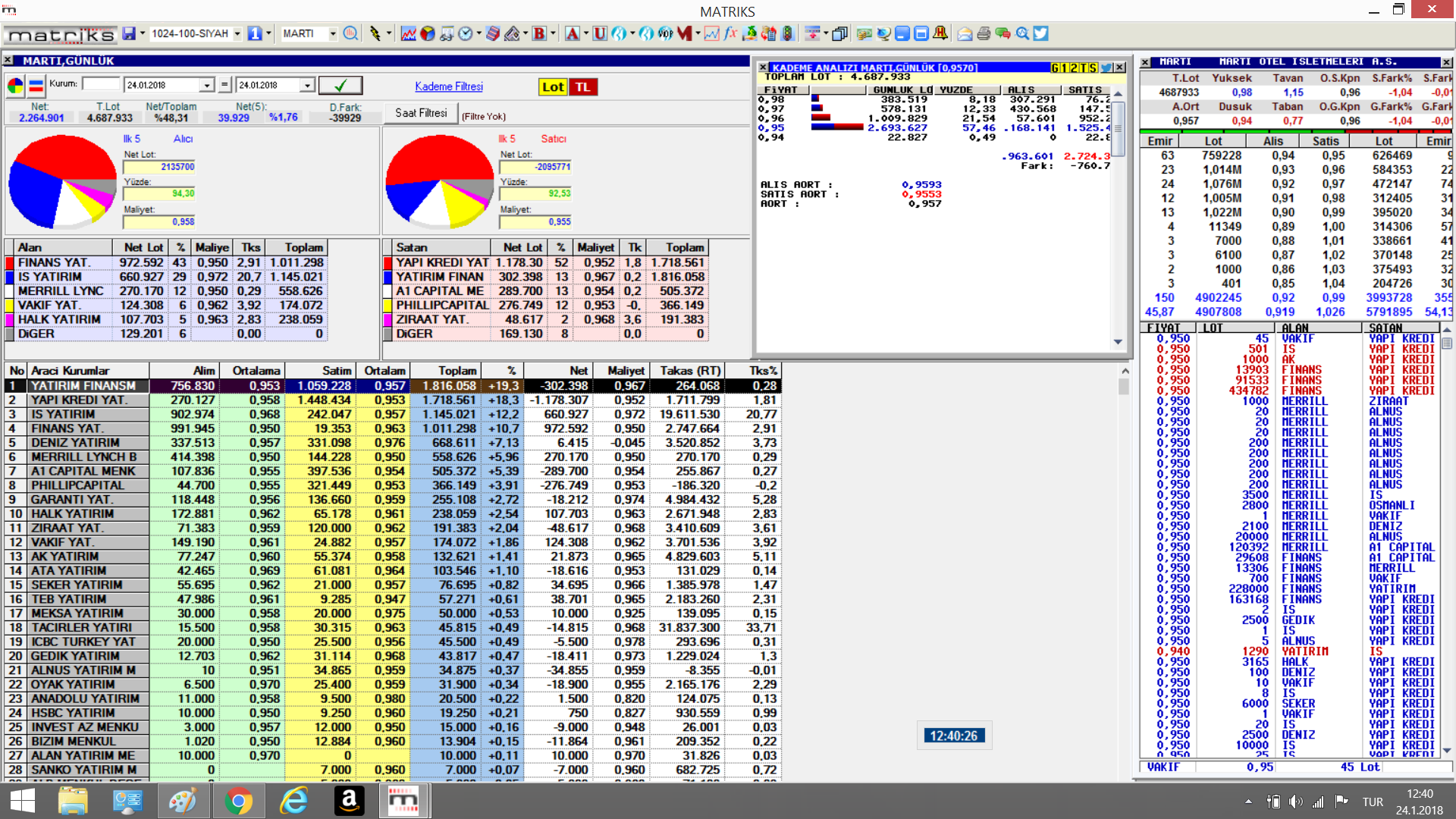Open the fx formula icon
1456x819 pixels.
coord(730,33)
